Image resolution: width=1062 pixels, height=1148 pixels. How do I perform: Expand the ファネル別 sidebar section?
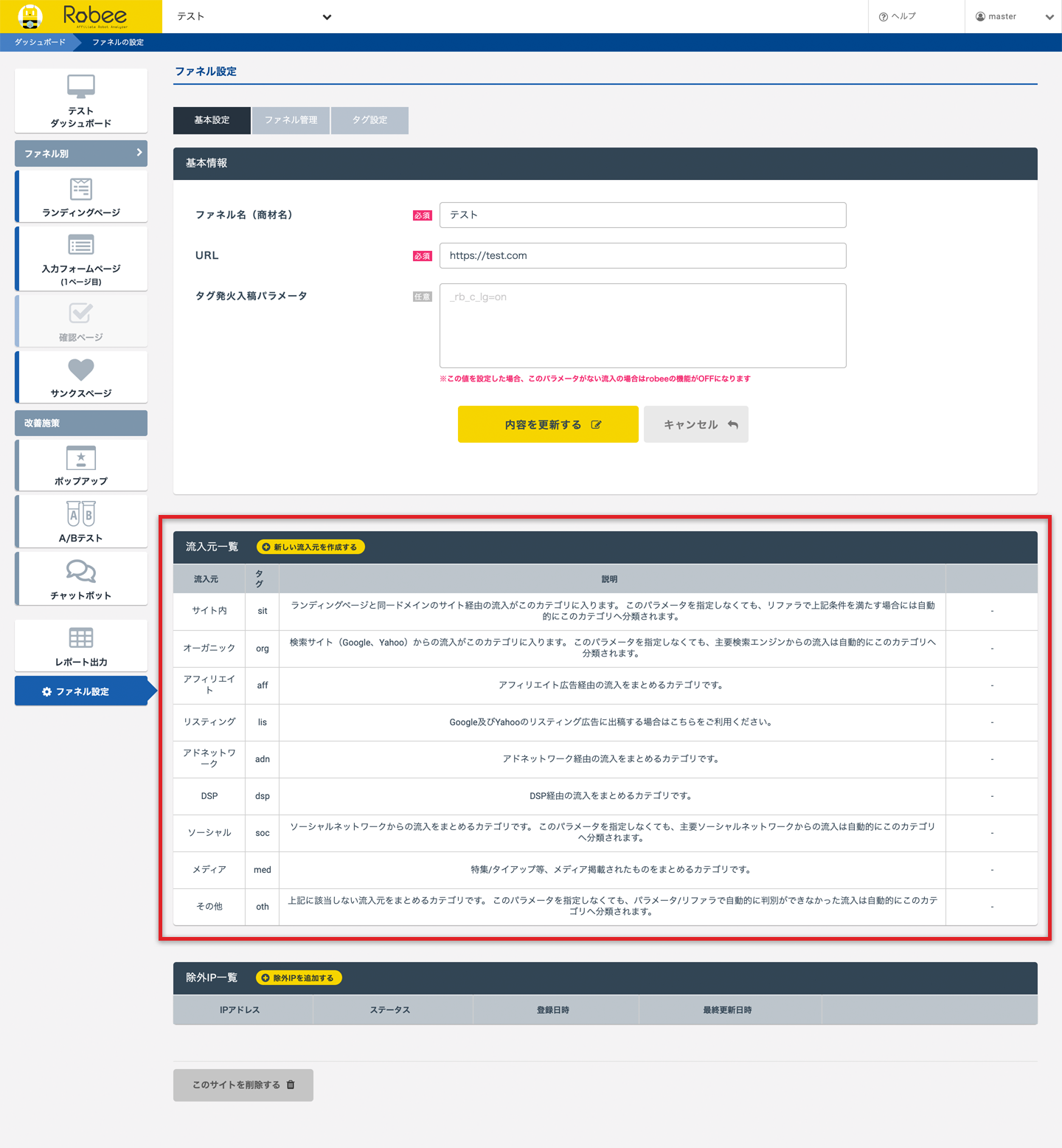click(81, 153)
